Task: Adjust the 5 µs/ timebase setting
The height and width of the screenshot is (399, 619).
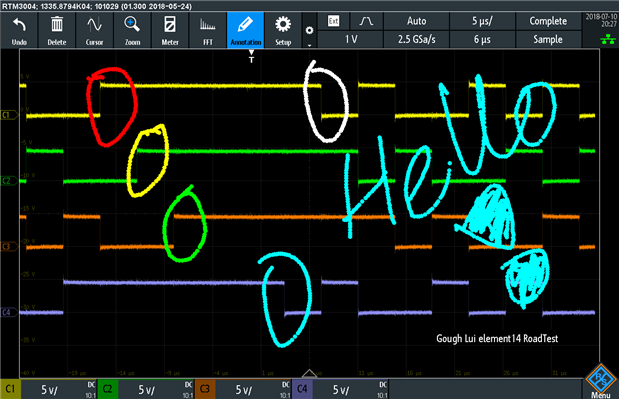Action: pyautogui.click(x=482, y=21)
